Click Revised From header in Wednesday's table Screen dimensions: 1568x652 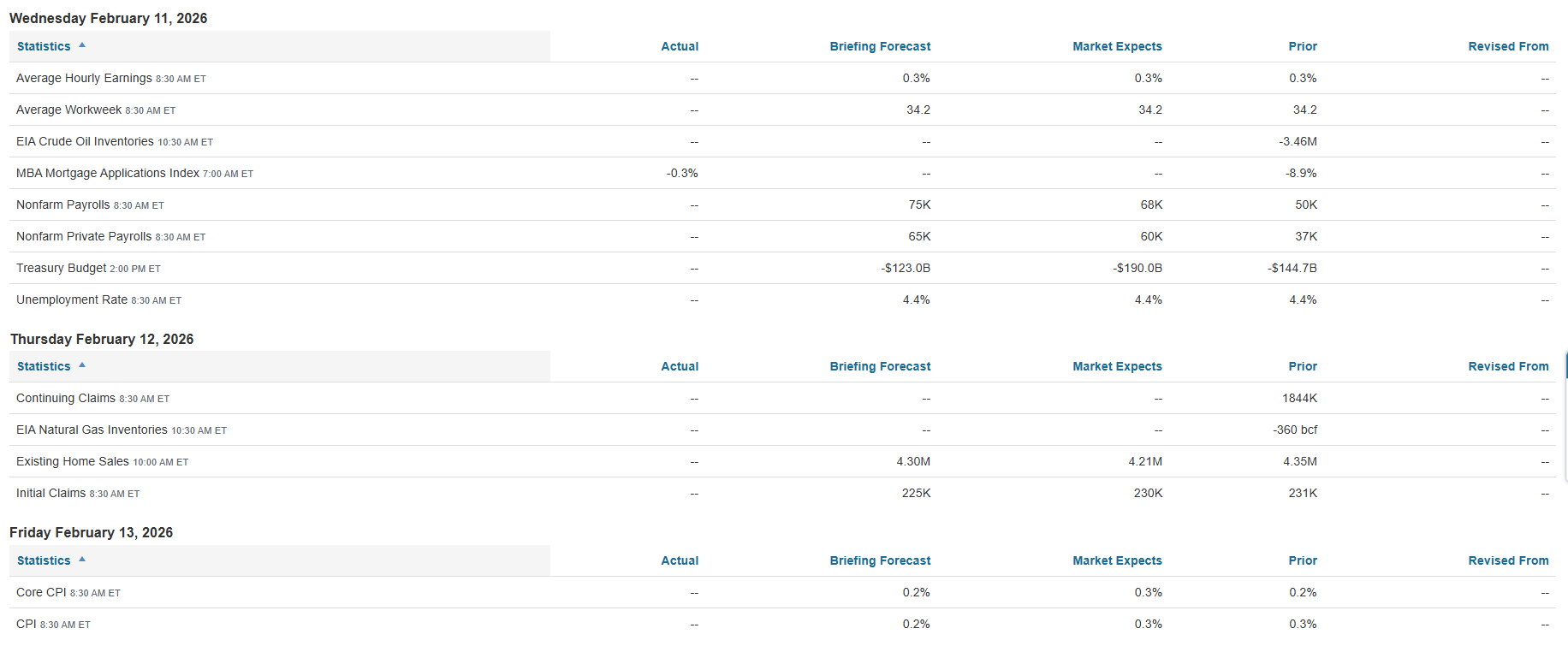(1508, 47)
